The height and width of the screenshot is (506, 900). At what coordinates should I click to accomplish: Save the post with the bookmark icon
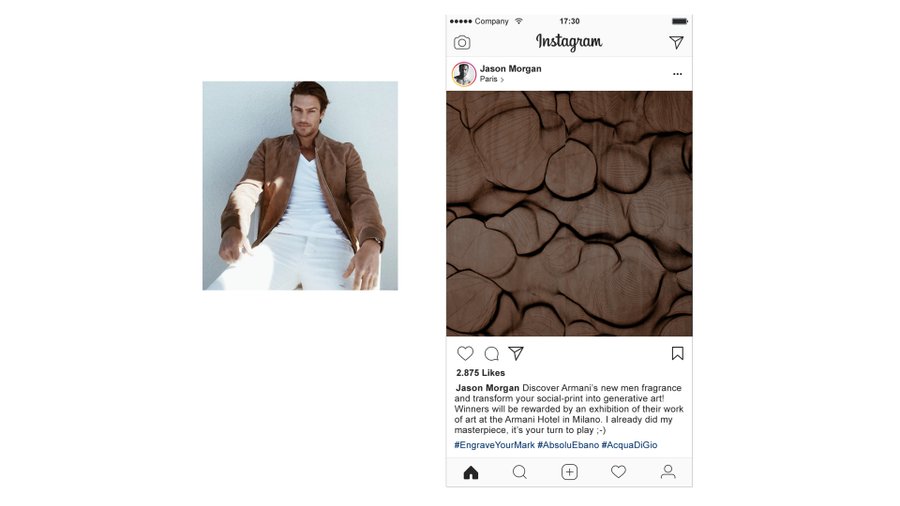point(677,353)
